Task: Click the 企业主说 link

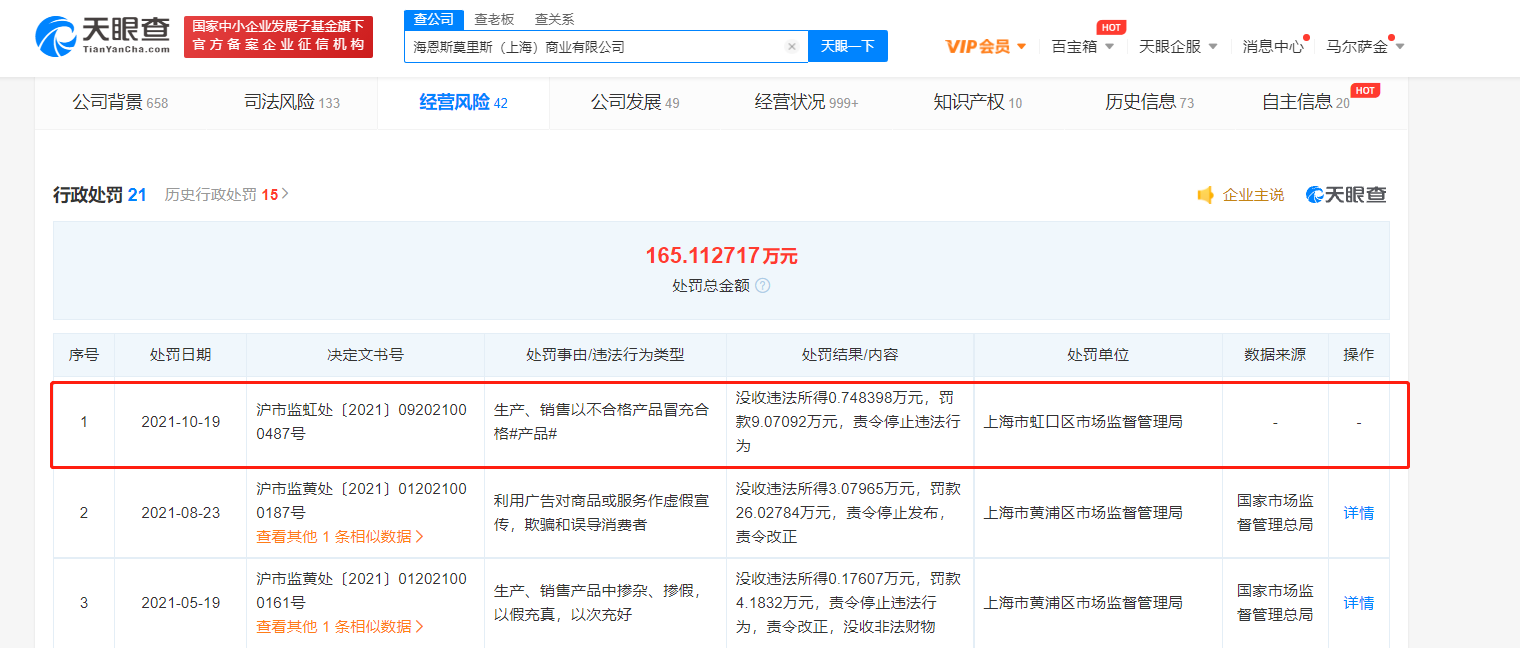Action: click(x=1253, y=195)
